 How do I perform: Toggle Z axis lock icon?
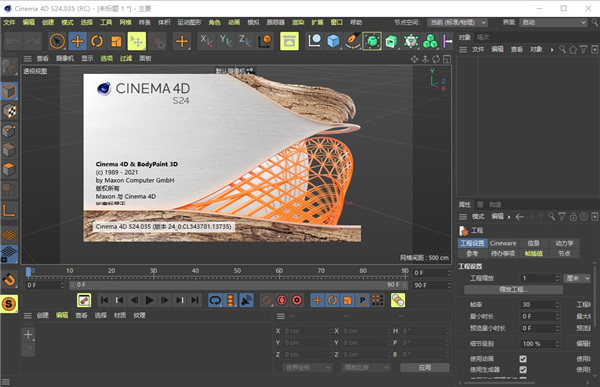click(x=245, y=41)
